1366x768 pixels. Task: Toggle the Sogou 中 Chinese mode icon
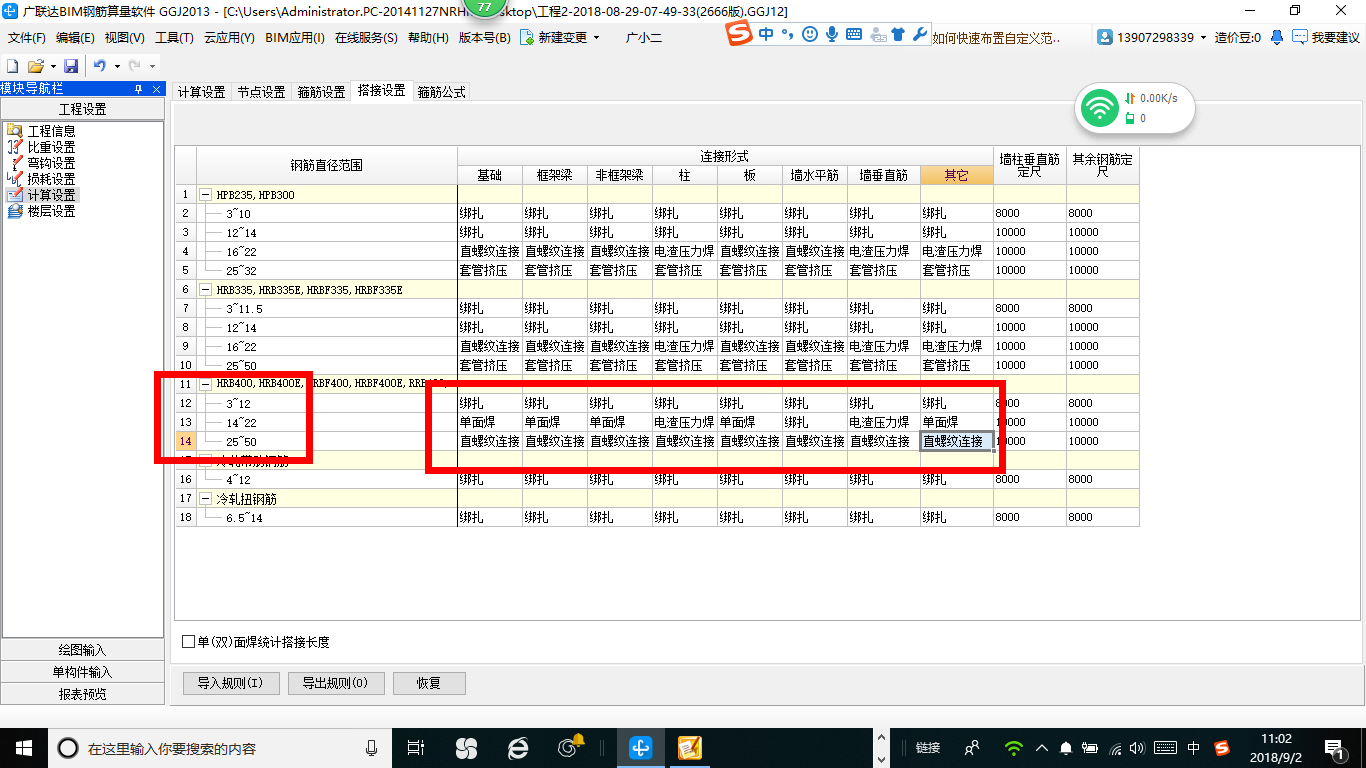pyautogui.click(x=766, y=34)
